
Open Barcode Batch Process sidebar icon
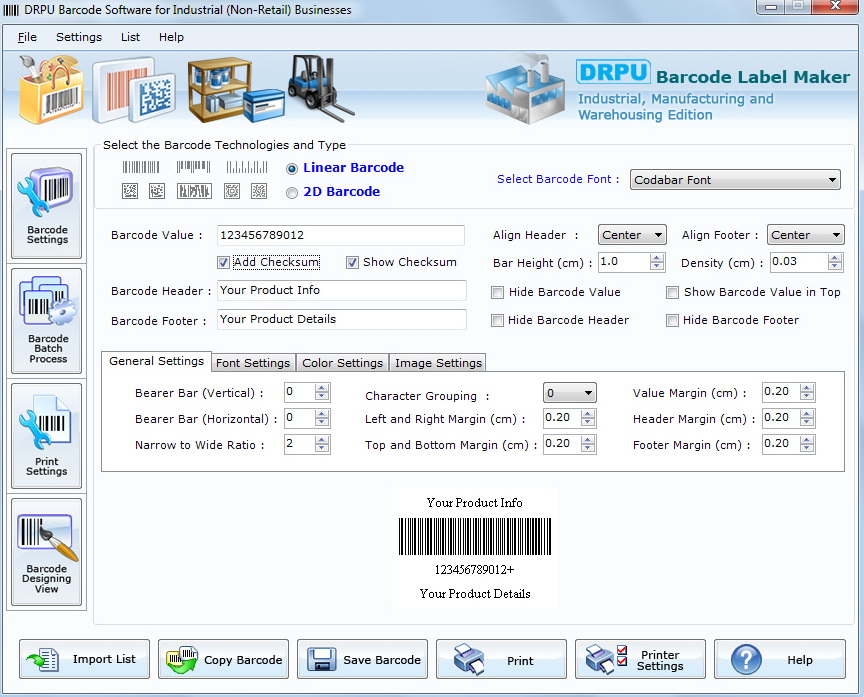click(x=46, y=321)
